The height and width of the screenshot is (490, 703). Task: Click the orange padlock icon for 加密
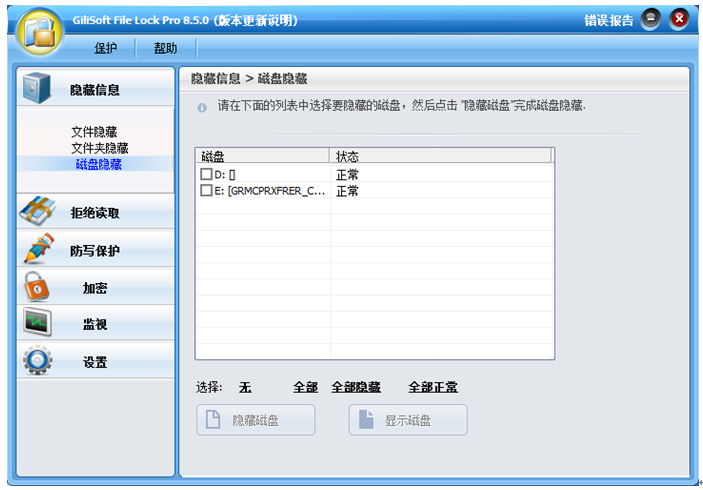pyautogui.click(x=36, y=286)
